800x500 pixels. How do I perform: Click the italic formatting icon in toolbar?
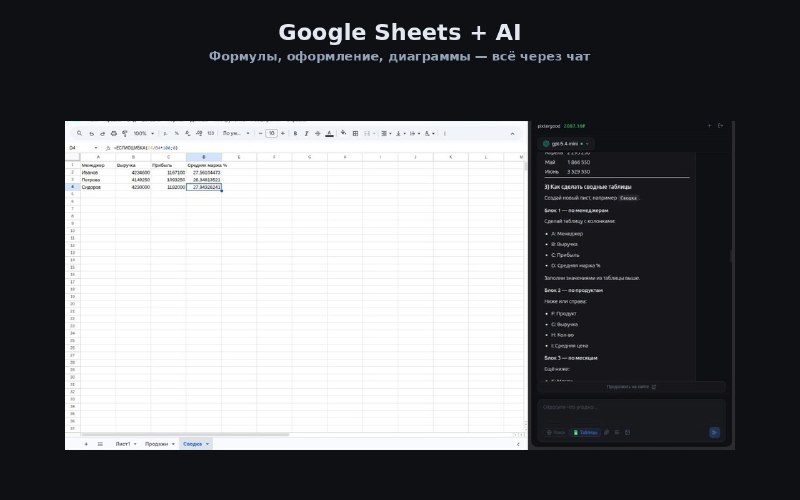305,132
